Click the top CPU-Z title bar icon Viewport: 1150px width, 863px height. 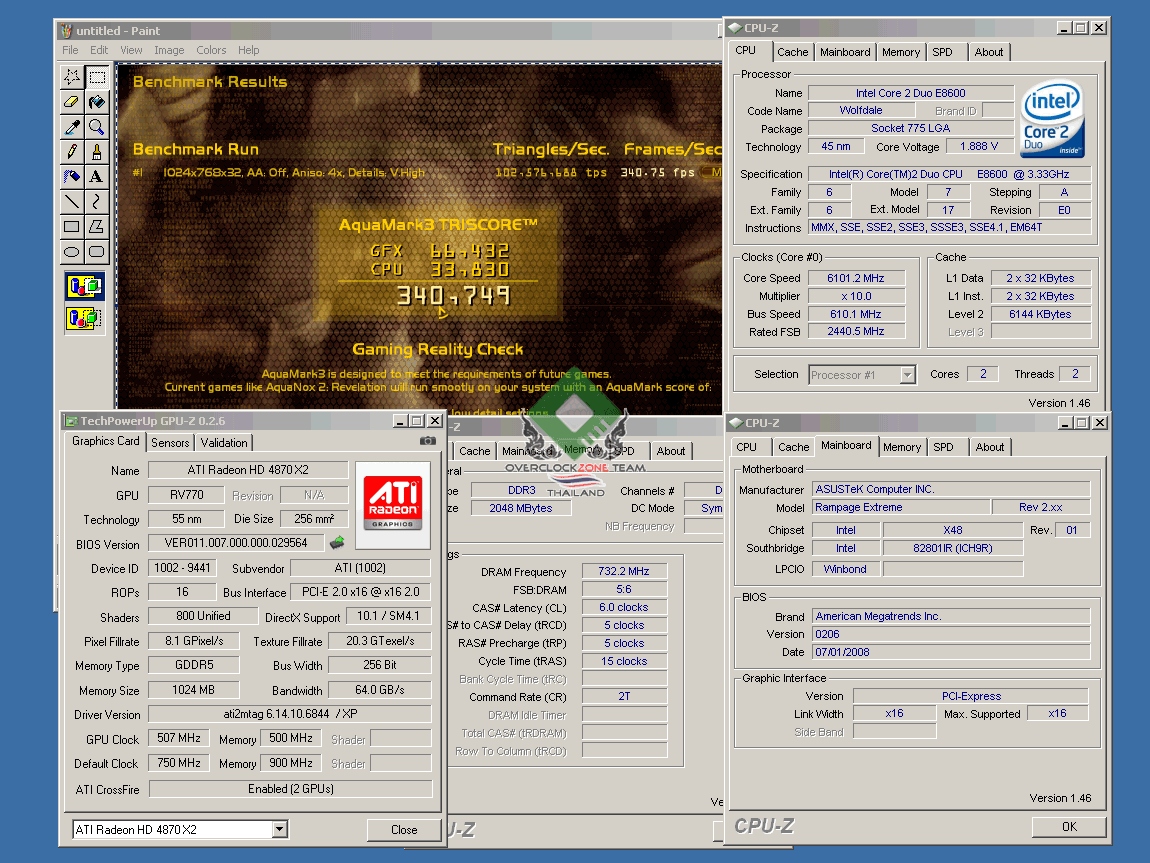735,28
